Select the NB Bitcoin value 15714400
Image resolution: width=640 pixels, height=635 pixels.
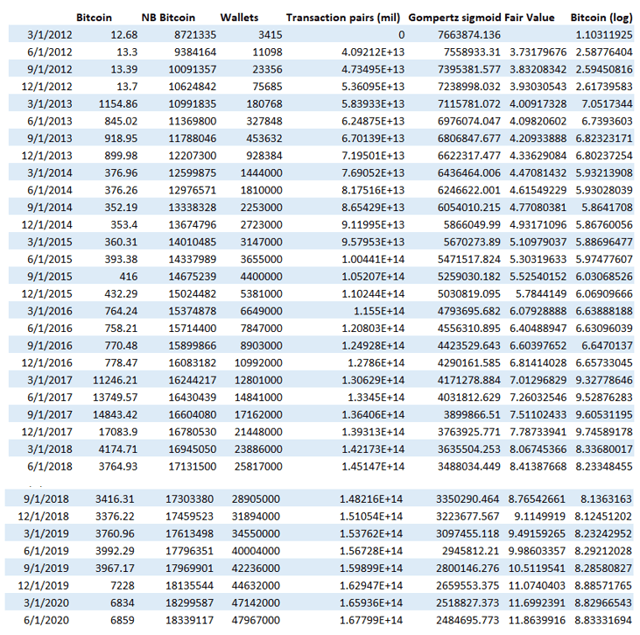point(192,329)
